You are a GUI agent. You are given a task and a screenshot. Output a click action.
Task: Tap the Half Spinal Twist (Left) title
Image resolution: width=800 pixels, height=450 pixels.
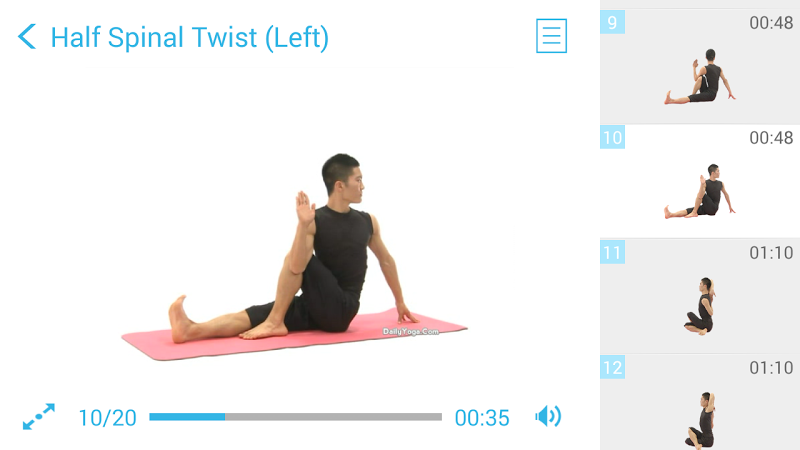[x=190, y=38]
